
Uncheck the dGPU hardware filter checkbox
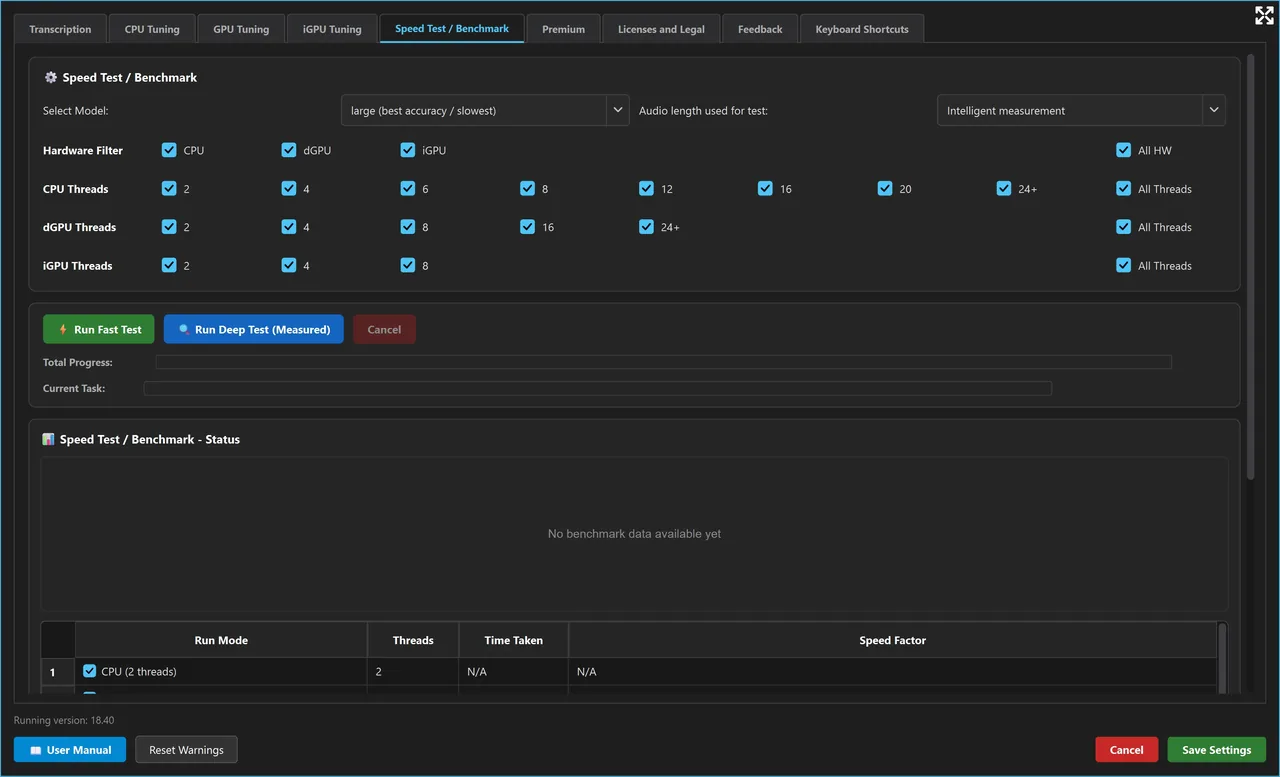[289, 150]
